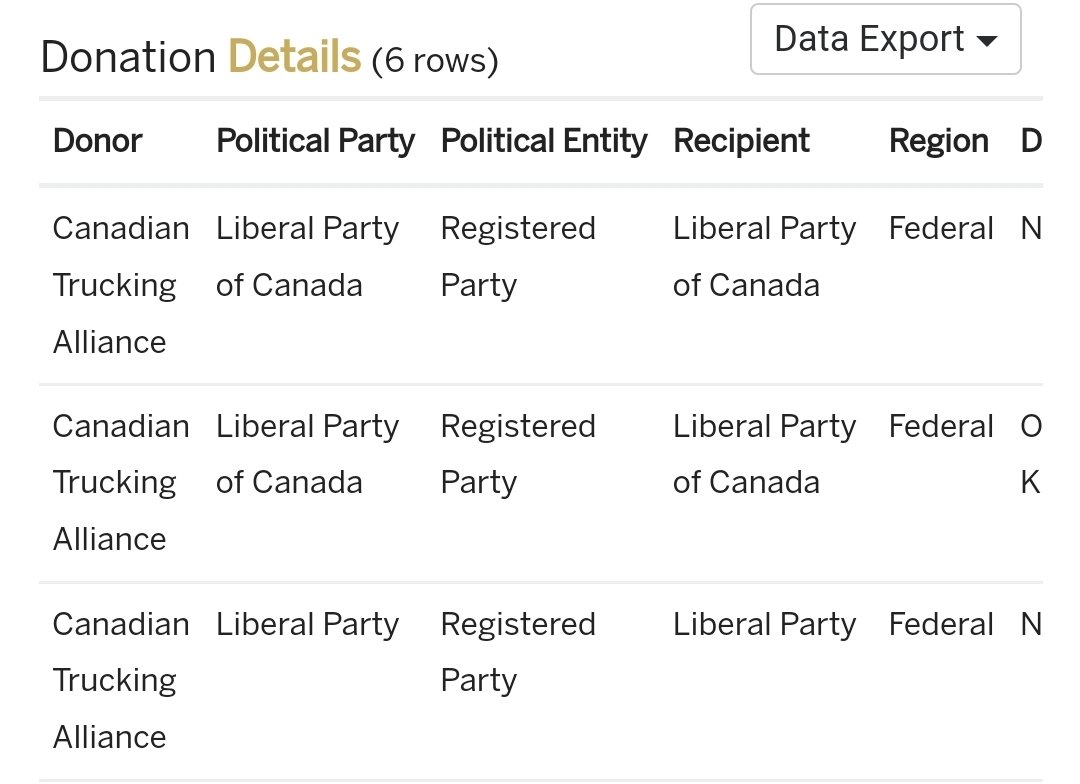
Task: Select third row Canadian Trucking Alliance donor
Action: pyautogui.click(x=120, y=680)
